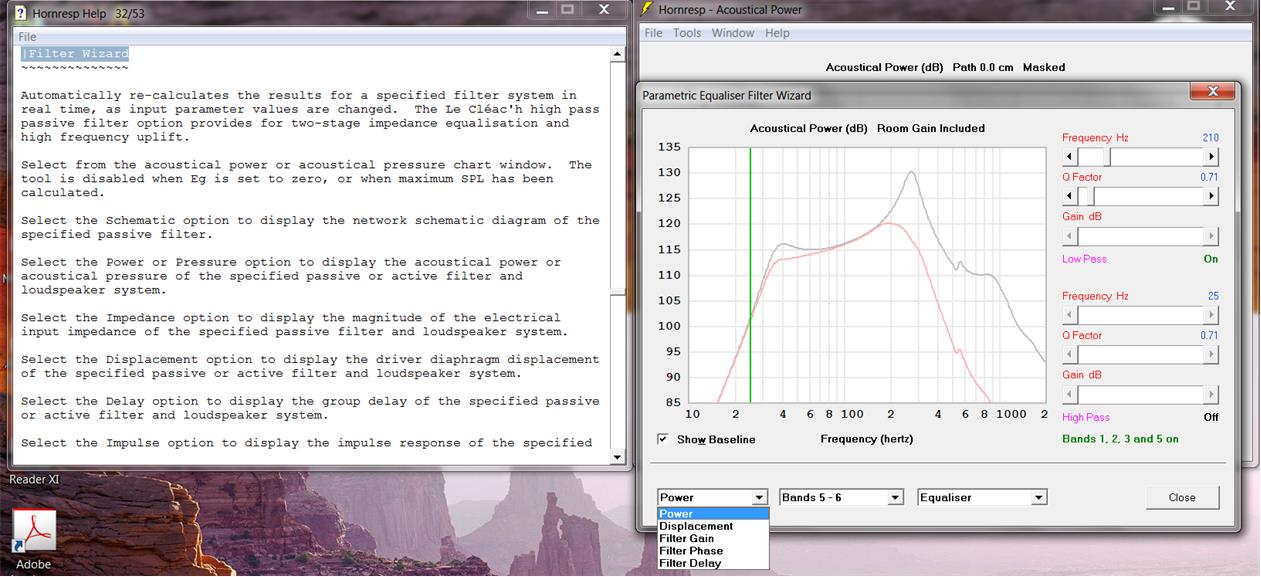Click the High Pass Q Factor slider
This screenshot has width=1261, height=577.
click(1140, 355)
